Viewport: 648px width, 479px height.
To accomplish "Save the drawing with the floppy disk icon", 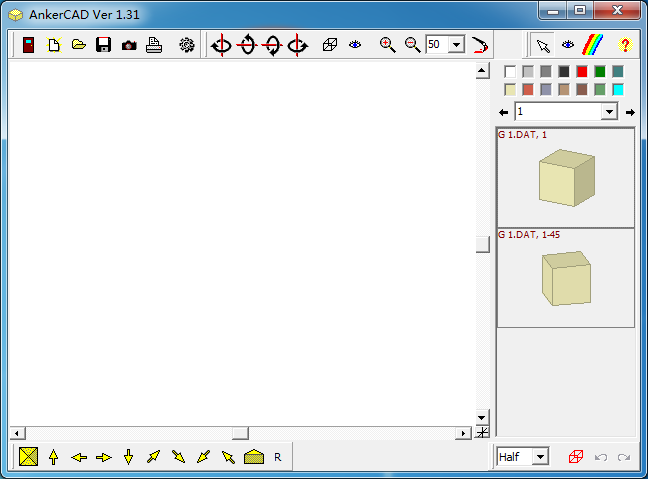I will [x=103, y=44].
